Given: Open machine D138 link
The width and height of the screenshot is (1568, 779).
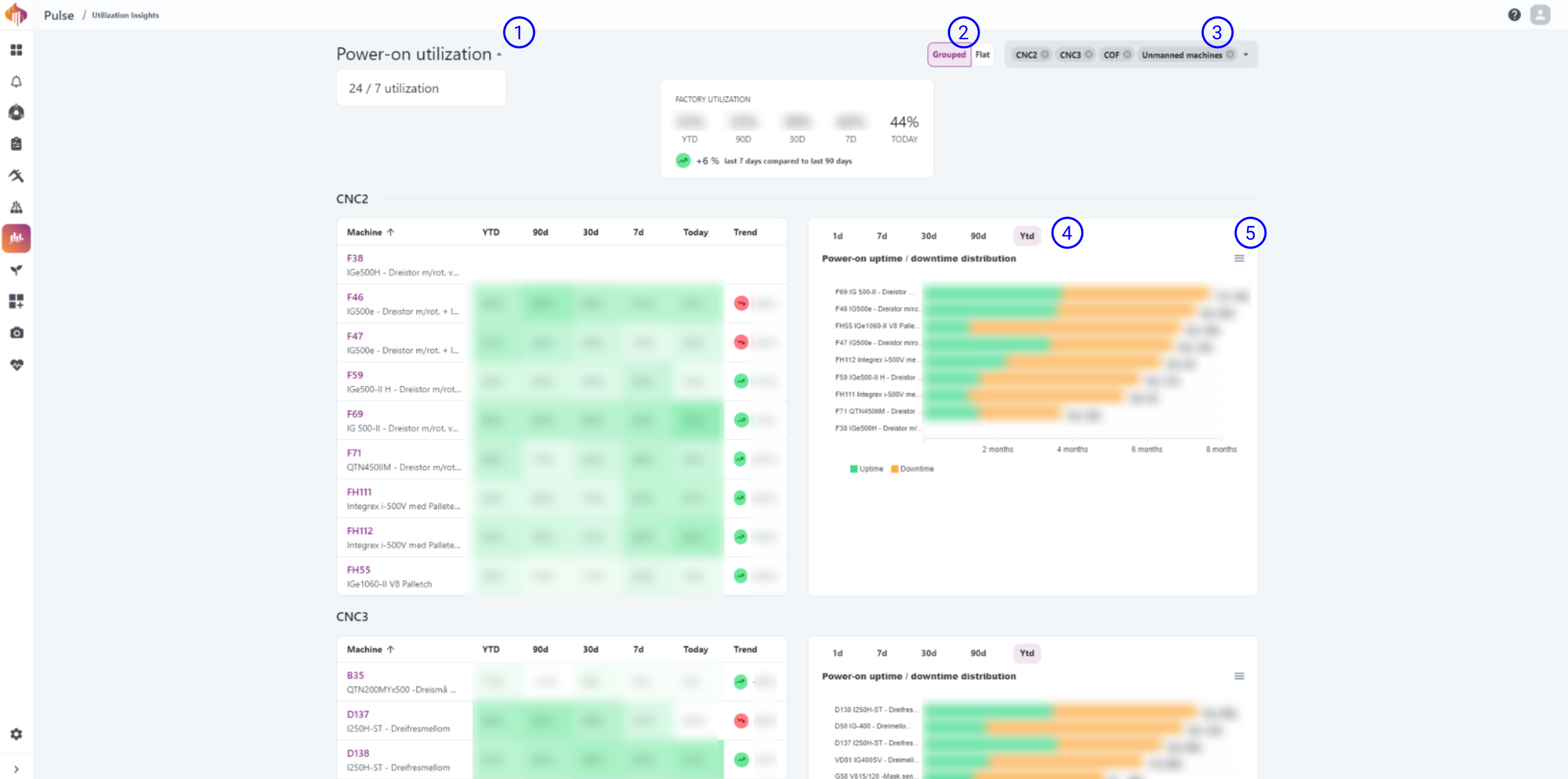Looking at the screenshot, I should (x=358, y=753).
